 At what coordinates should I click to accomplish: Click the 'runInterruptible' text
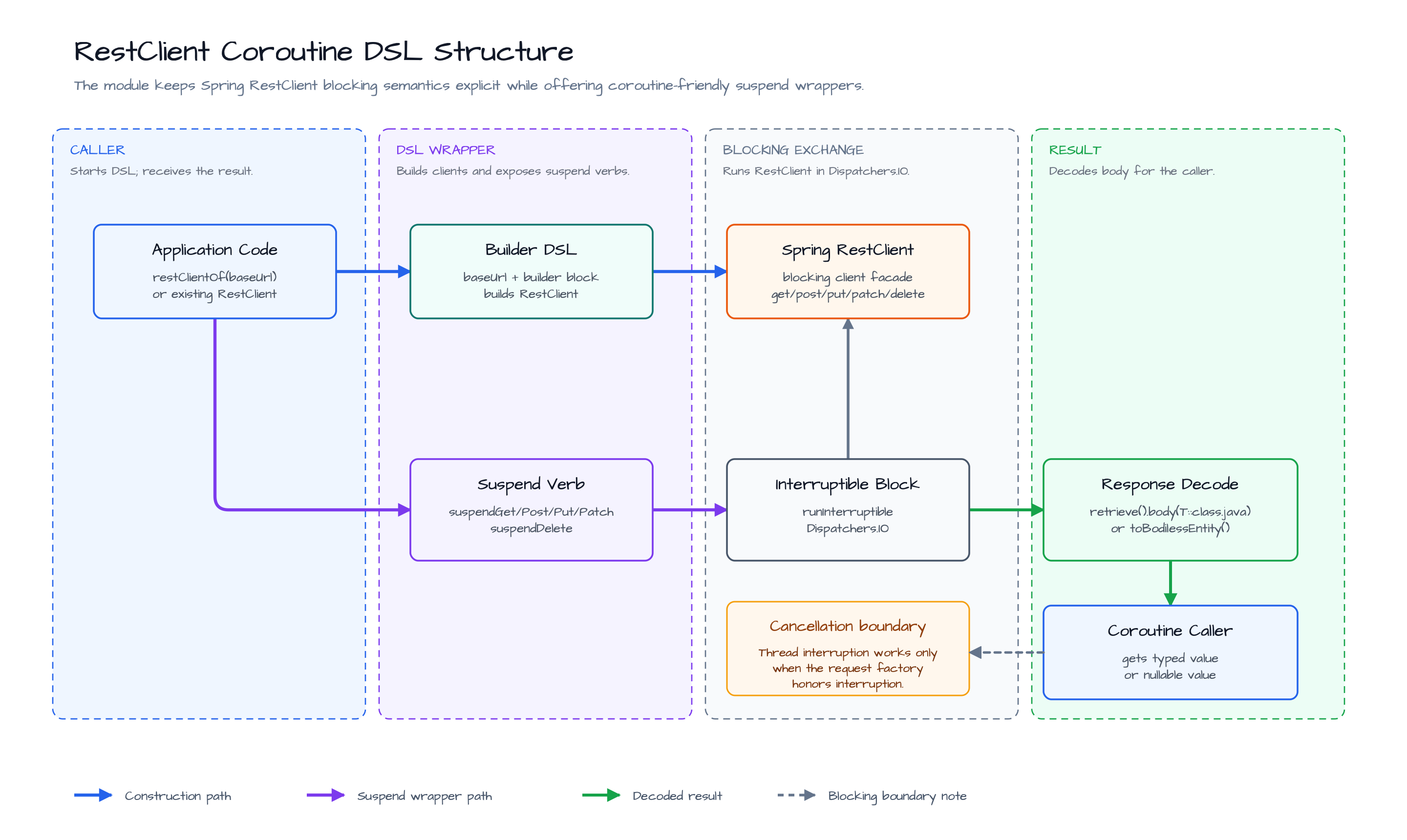click(x=848, y=512)
